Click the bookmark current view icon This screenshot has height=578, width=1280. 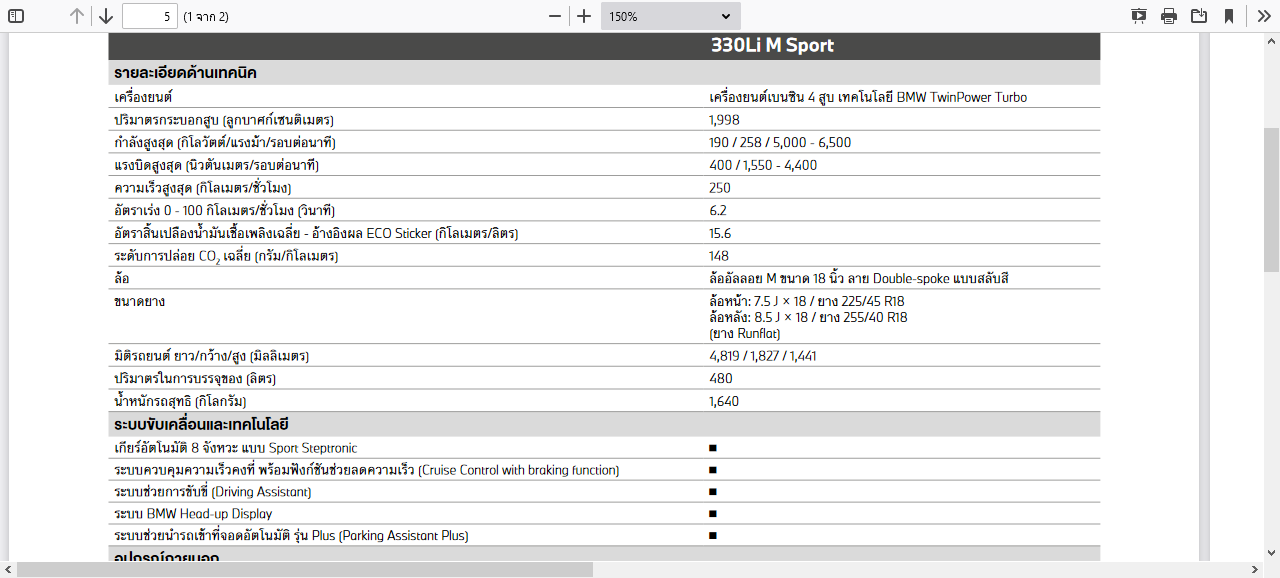[1229, 16]
